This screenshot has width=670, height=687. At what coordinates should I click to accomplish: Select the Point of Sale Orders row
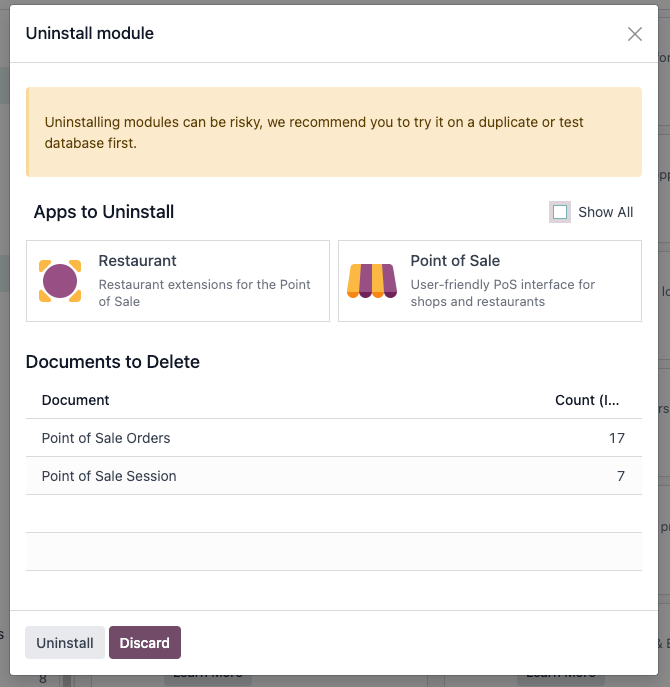coord(106,438)
